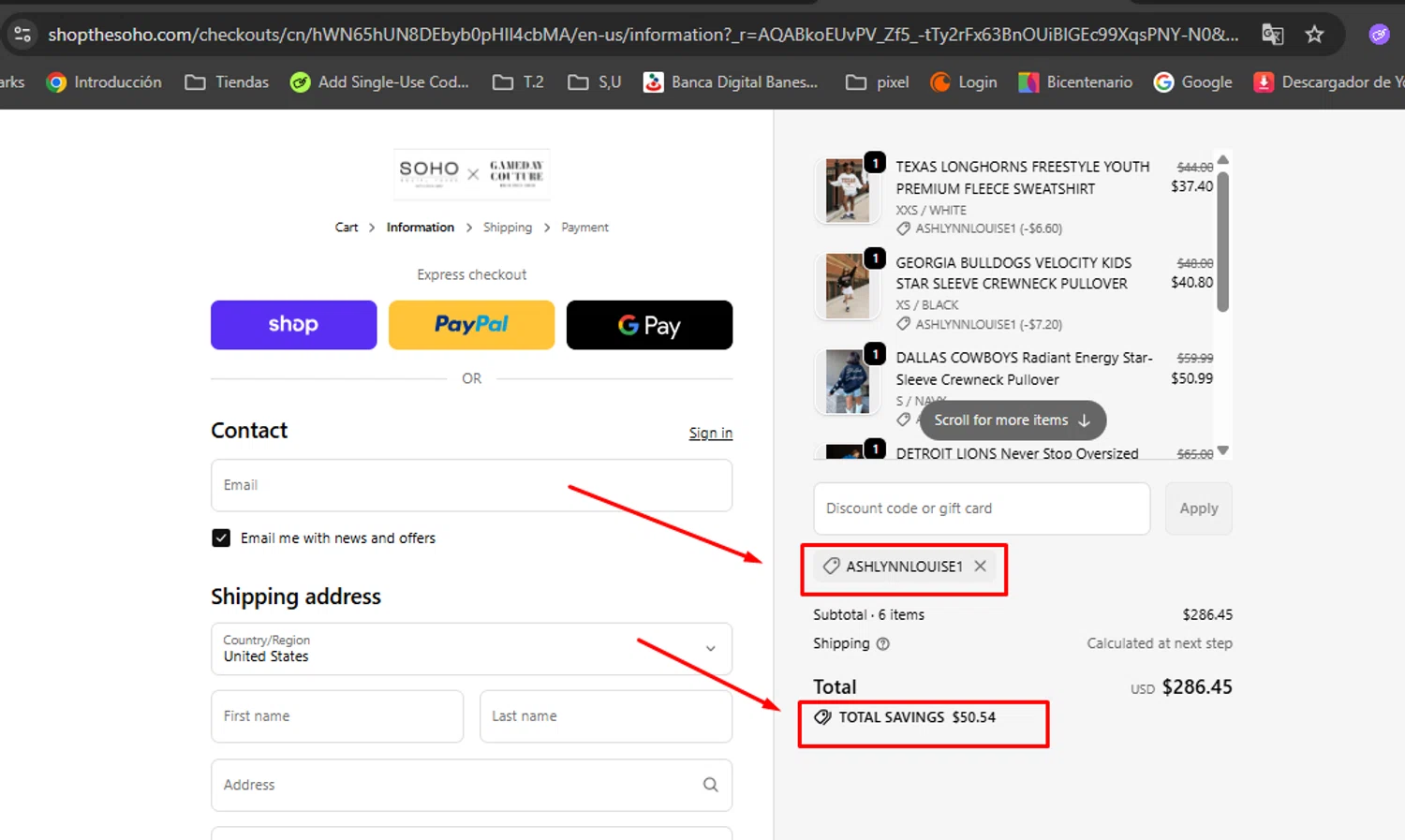Focus the Email input field
The height and width of the screenshot is (840, 1405).
[x=471, y=485]
